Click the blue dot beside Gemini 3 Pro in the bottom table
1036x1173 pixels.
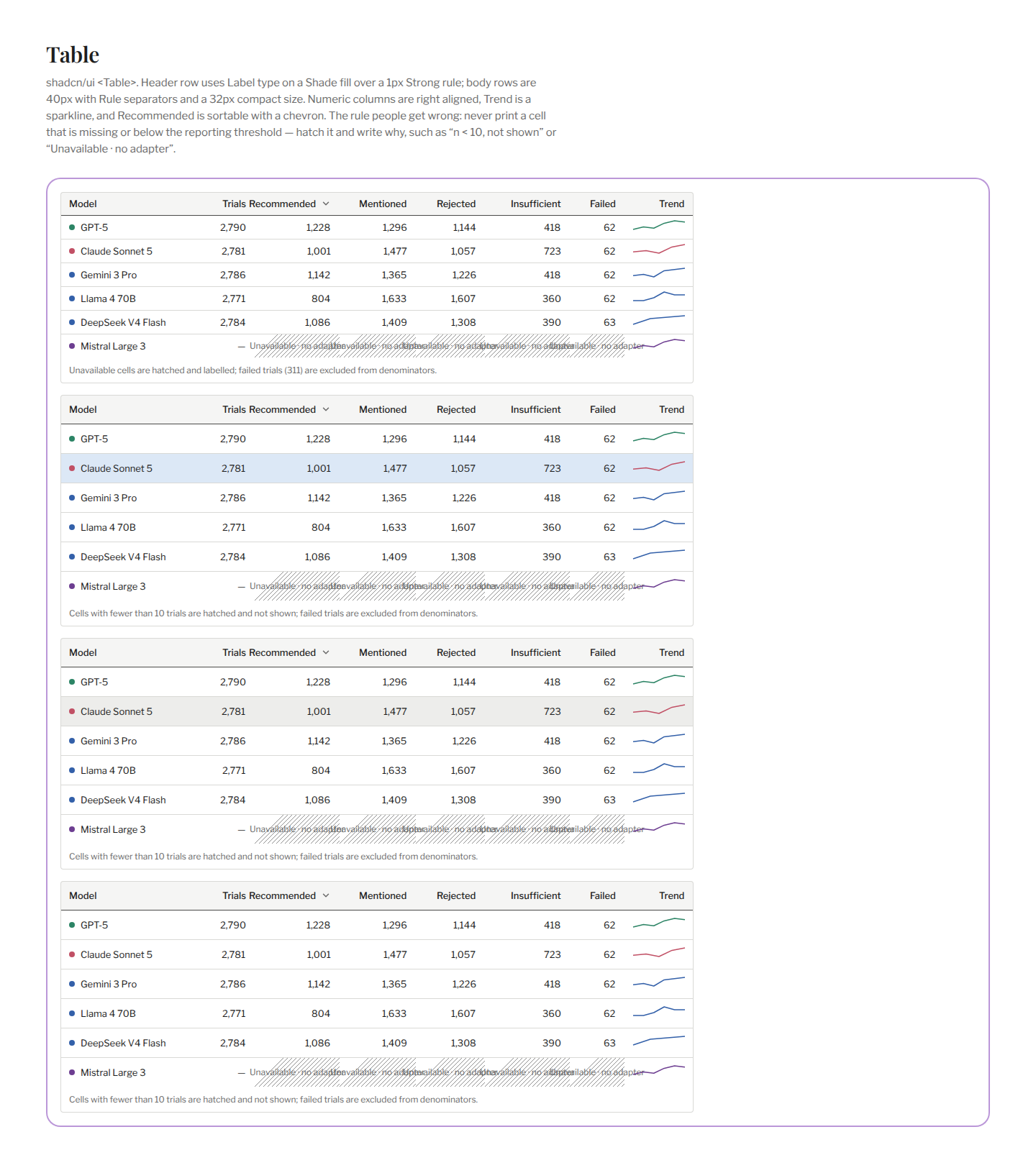click(72, 984)
